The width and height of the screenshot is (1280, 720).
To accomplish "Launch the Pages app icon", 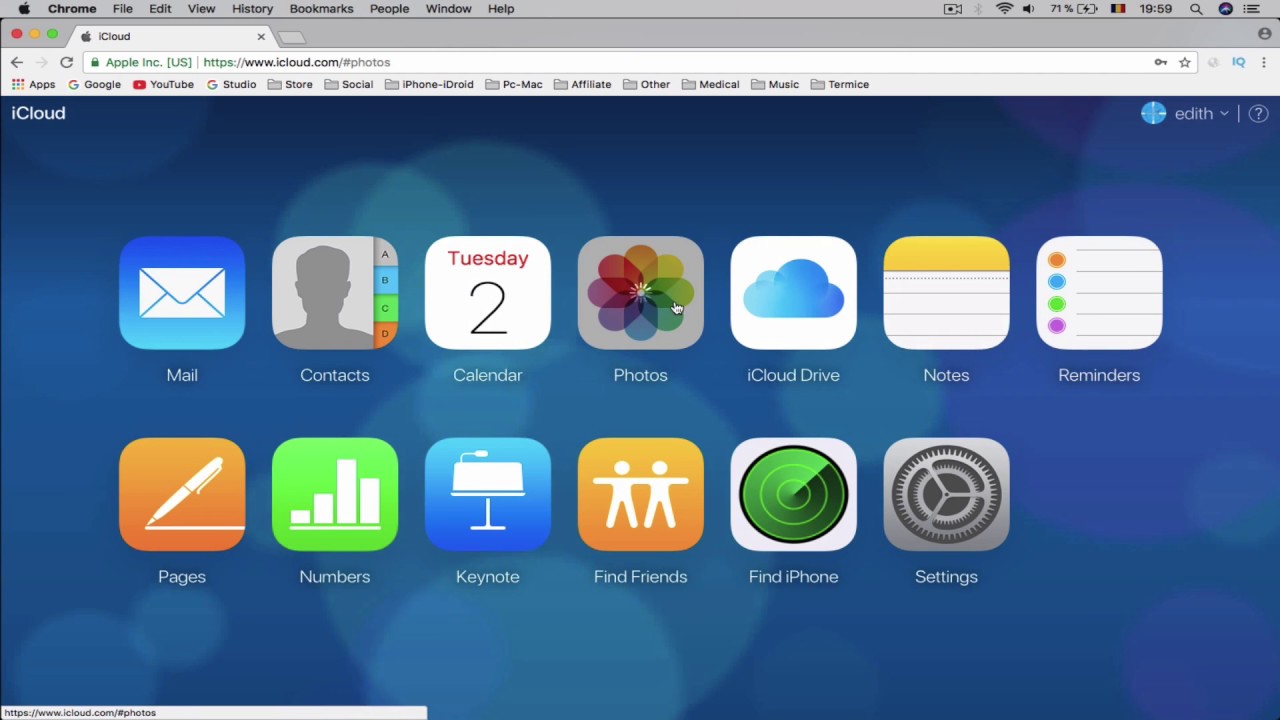I will click(182, 494).
